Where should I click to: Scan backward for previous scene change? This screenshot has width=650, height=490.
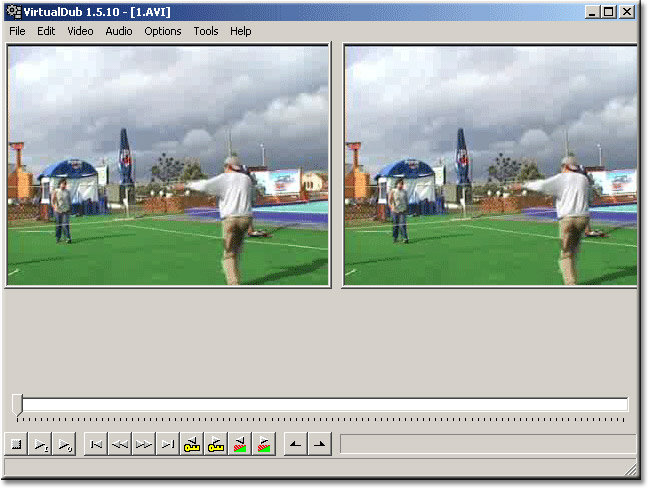click(x=240, y=444)
